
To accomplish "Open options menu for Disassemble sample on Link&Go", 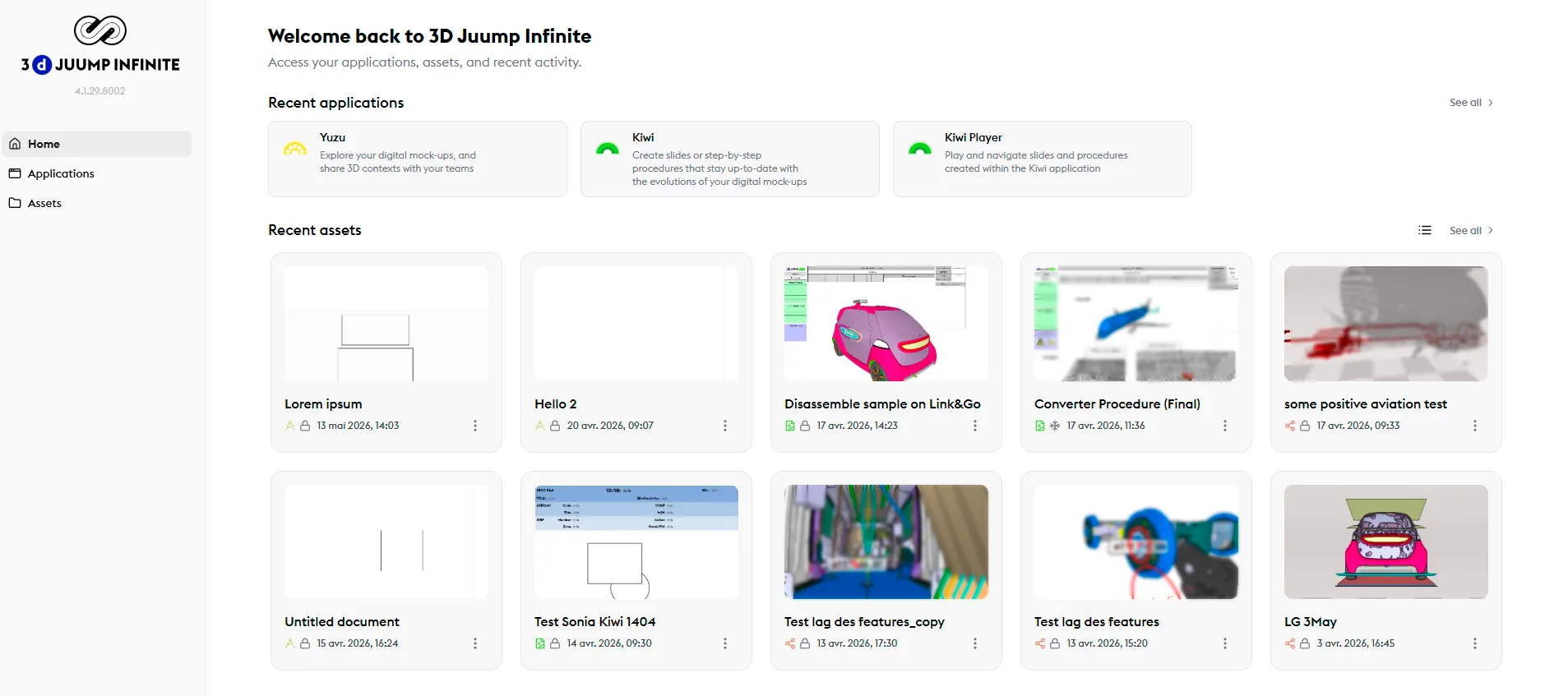I will click(x=975, y=426).
